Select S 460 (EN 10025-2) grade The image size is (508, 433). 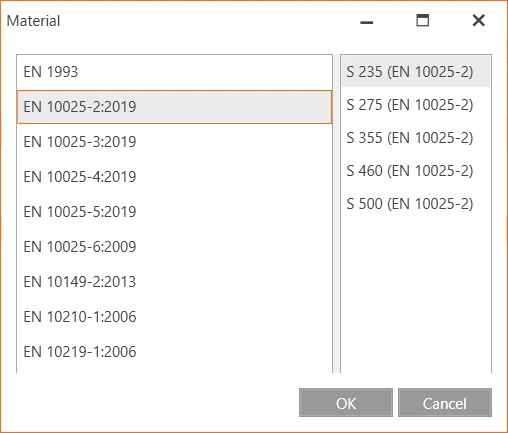[416, 171]
